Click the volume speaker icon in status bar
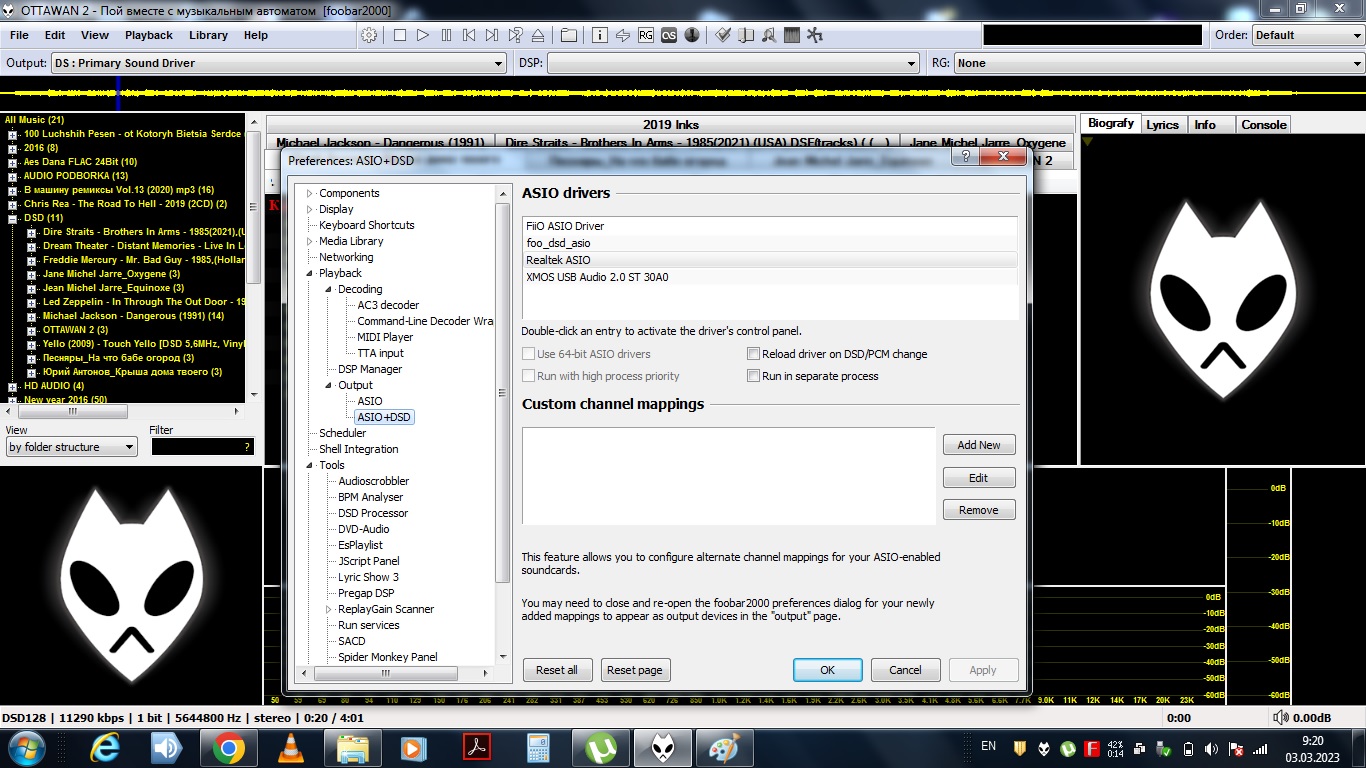This screenshot has height=768, width=1366. click(1280, 718)
